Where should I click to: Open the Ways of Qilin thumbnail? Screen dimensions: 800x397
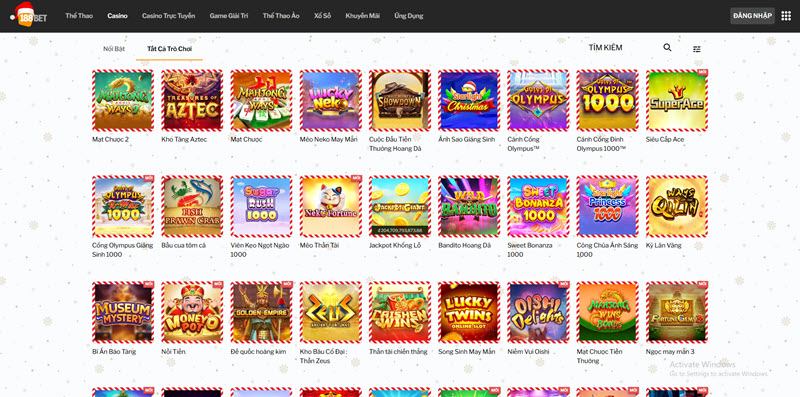(677, 207)
